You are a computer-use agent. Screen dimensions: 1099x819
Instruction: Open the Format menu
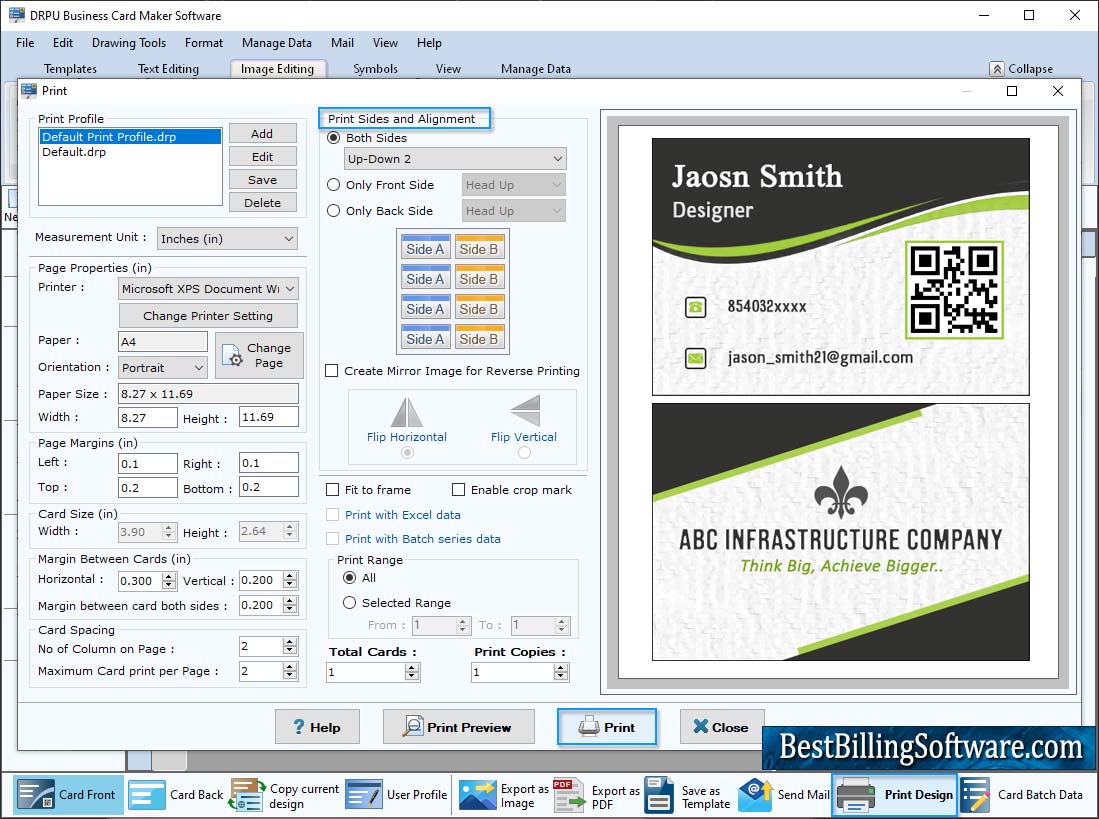[x=204, y=43]
